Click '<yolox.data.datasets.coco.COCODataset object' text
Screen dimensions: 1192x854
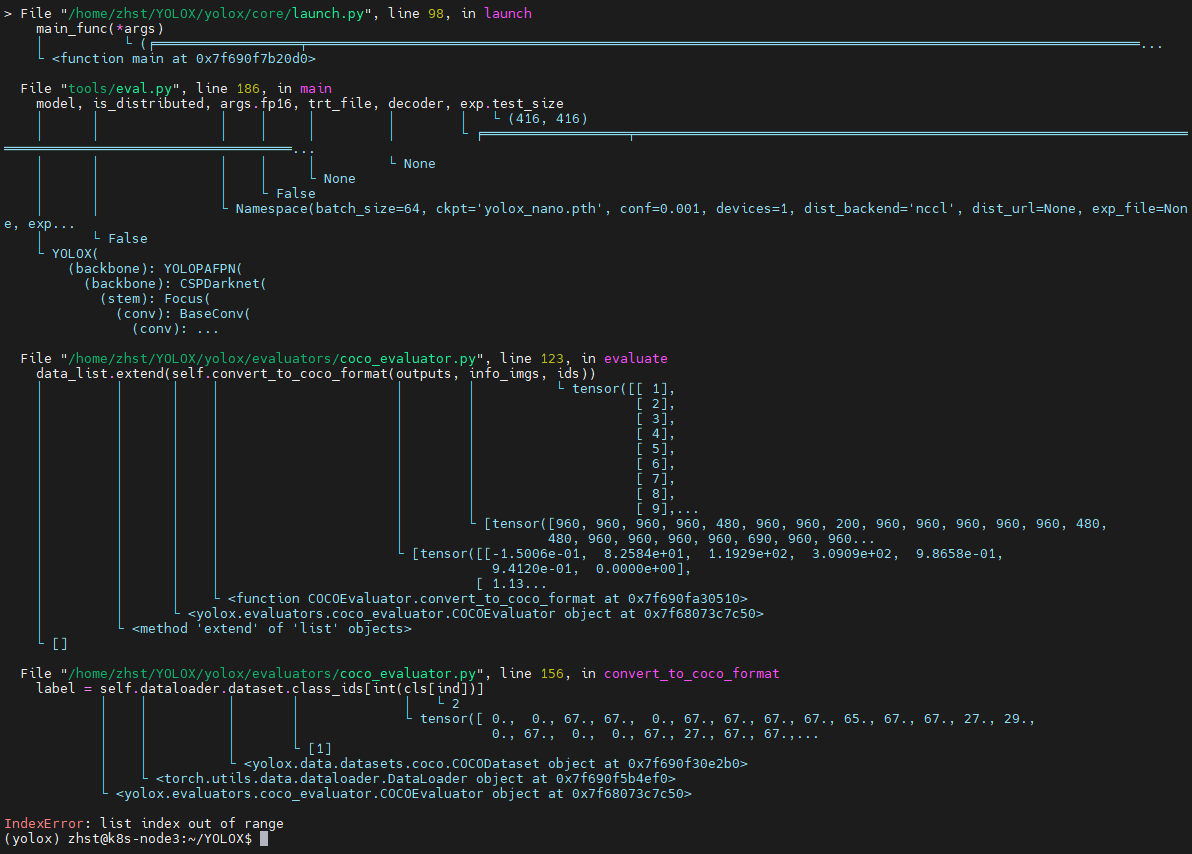(496, 764)
